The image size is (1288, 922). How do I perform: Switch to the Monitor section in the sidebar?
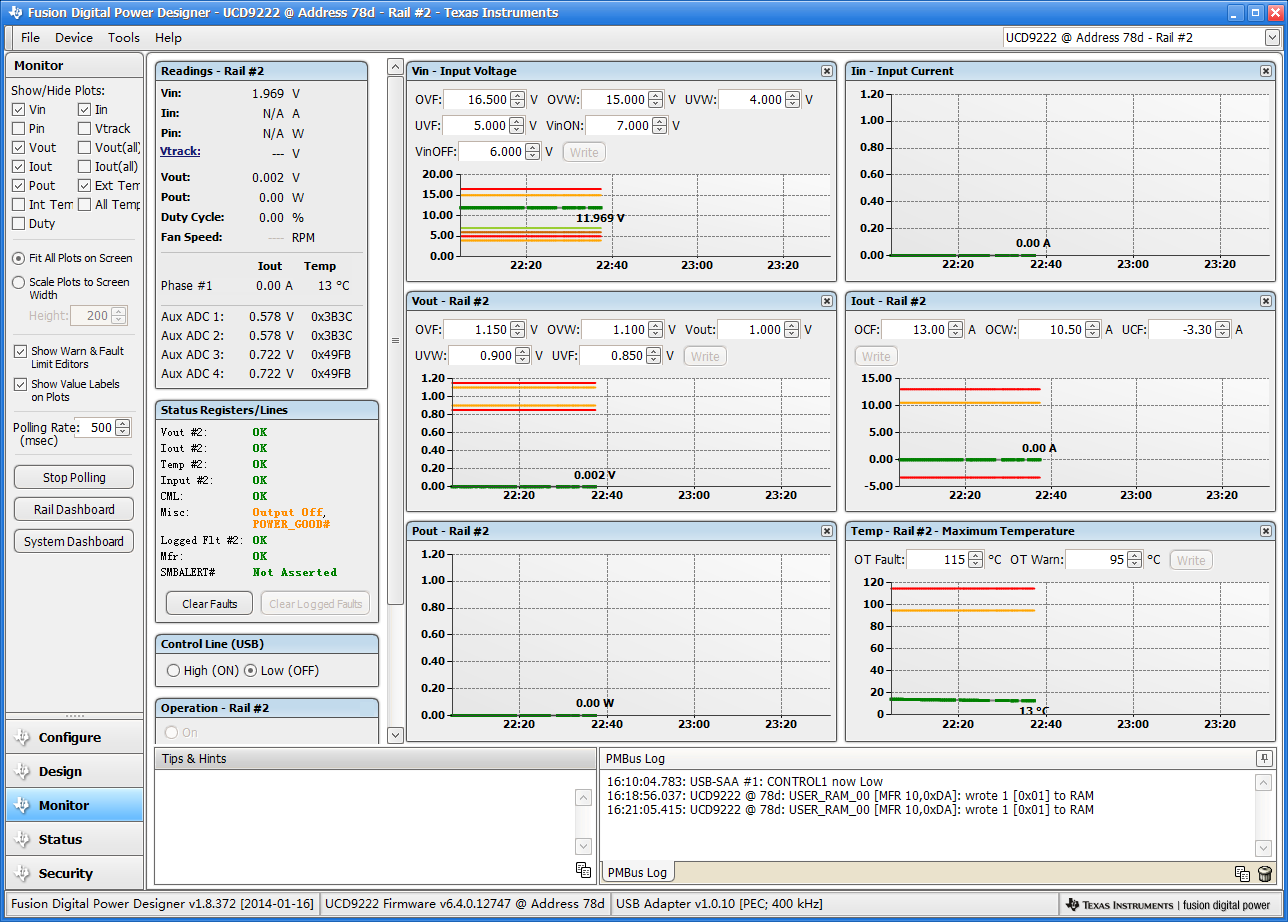(x=74, y=806)
